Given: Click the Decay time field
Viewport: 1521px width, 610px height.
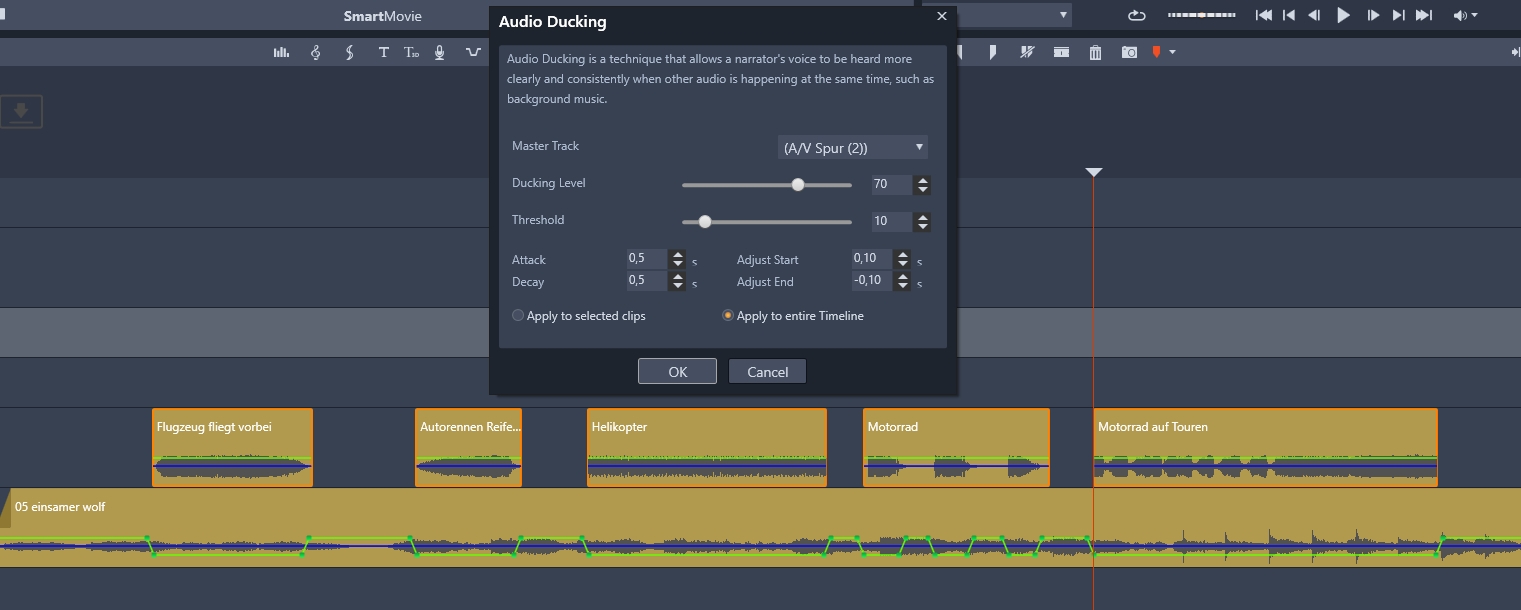Looking at the screenshot, I should click(x=646, y=280).
